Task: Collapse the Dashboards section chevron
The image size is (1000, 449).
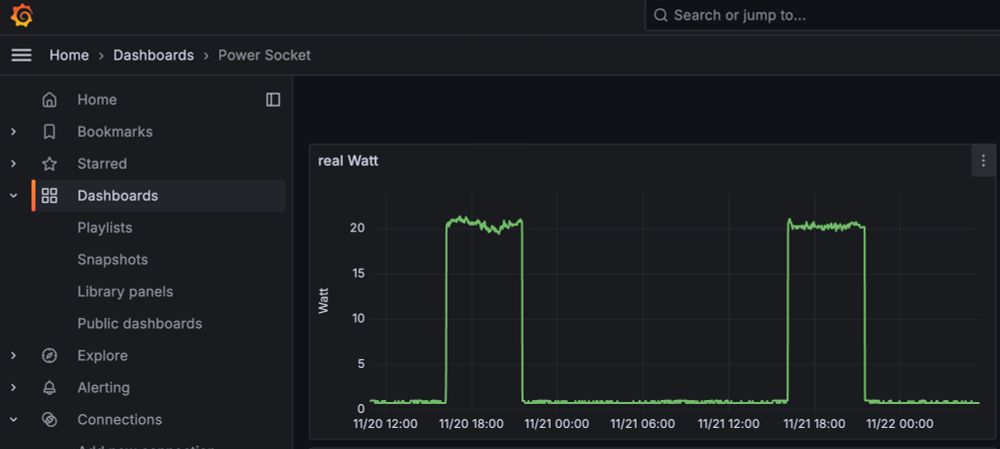Action: point(13,196)
